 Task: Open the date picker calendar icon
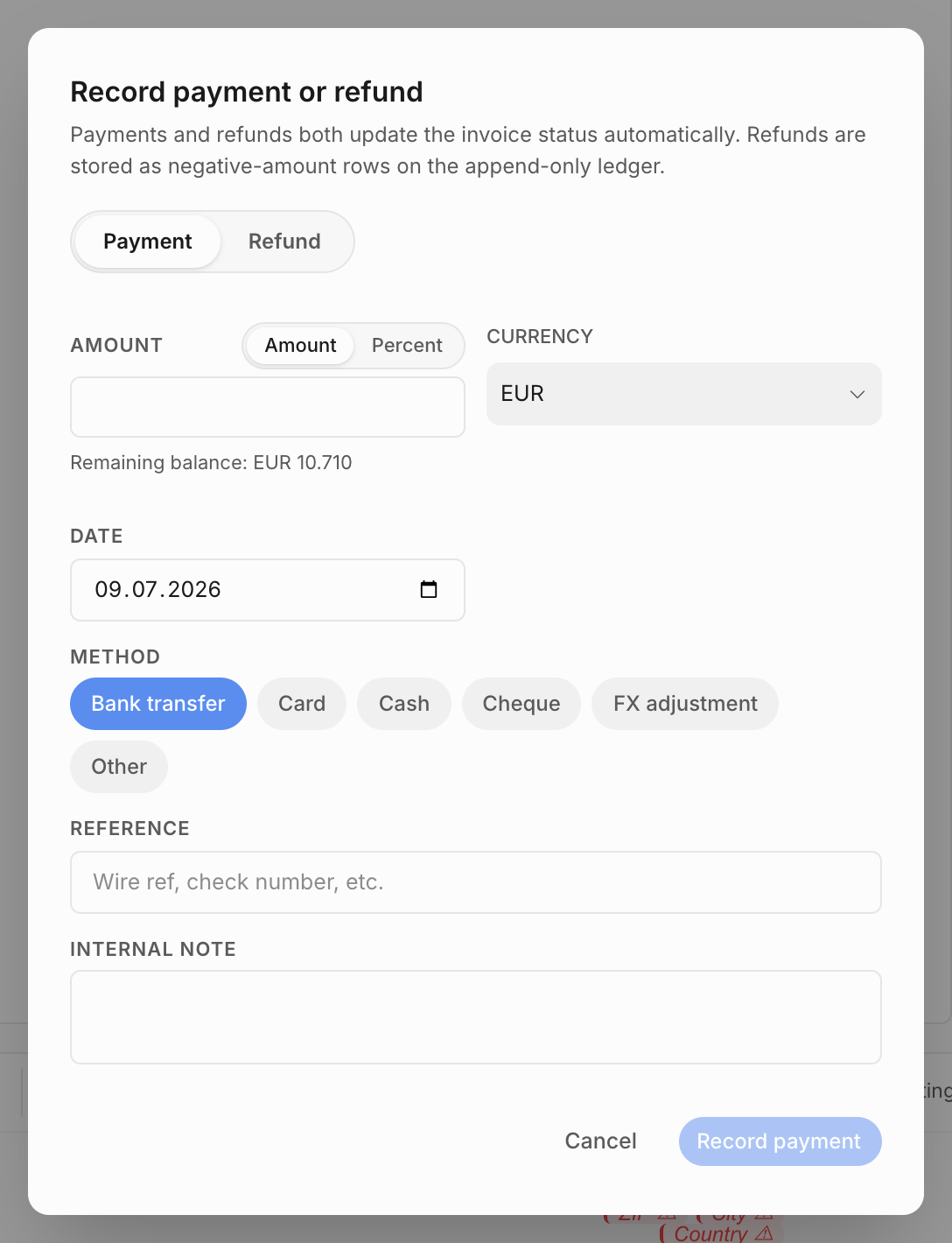click(x=429, y=589)
